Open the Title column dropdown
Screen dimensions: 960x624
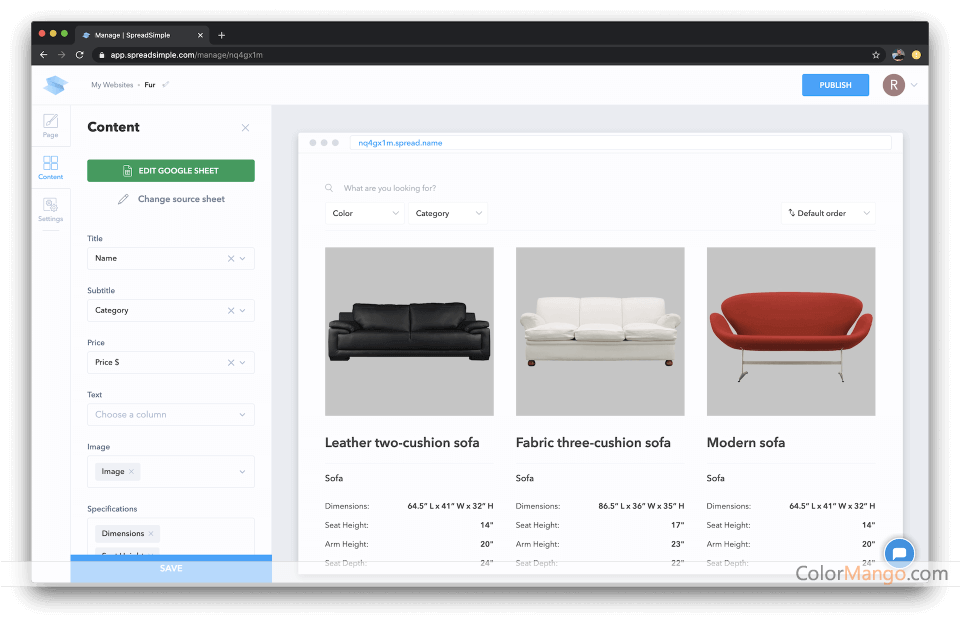[242, 258]
